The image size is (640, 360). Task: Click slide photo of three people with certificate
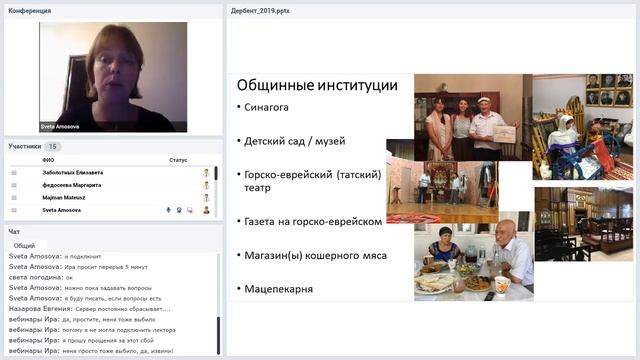pos(473,117)
